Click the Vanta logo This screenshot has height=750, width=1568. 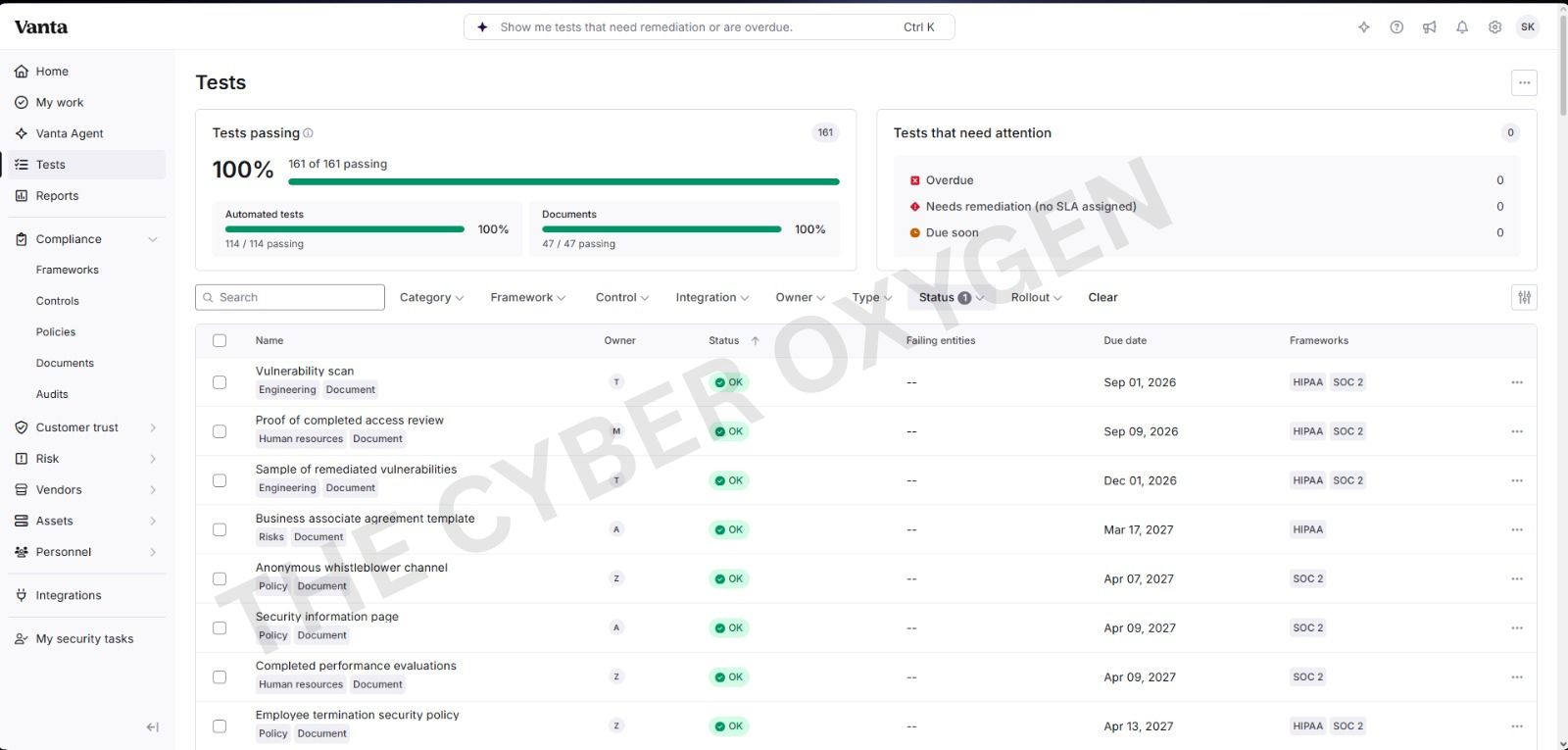41,27
